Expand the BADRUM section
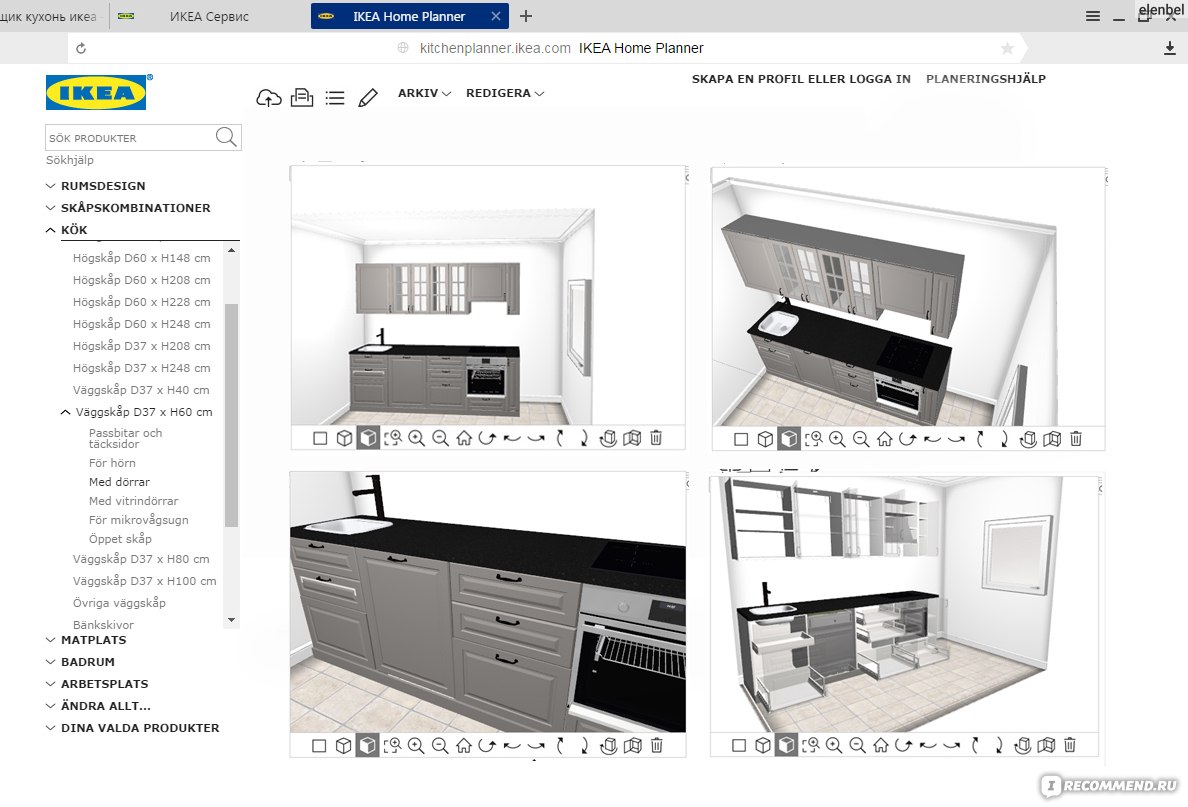 click(x=80, y=662)
